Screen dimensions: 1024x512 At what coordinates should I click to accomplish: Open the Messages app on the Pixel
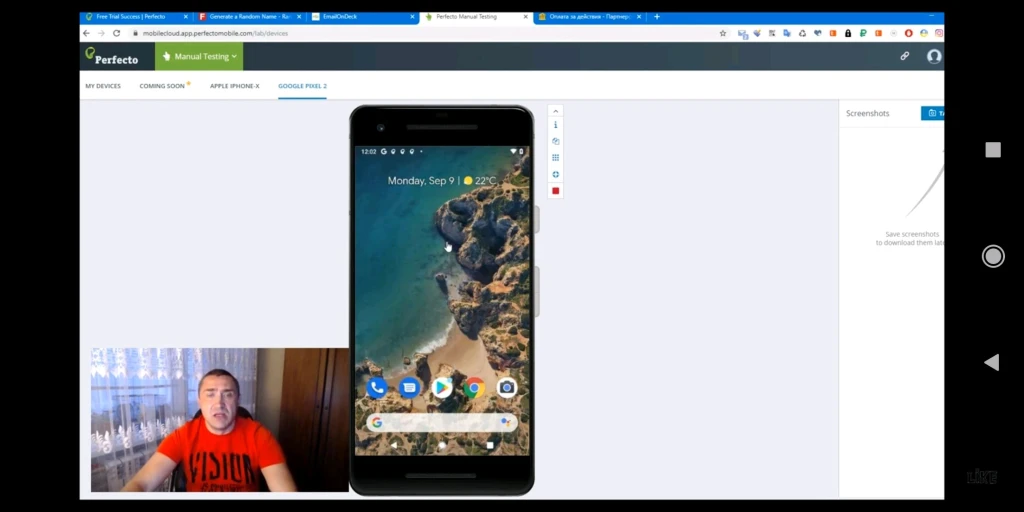[x=409, y=388]
